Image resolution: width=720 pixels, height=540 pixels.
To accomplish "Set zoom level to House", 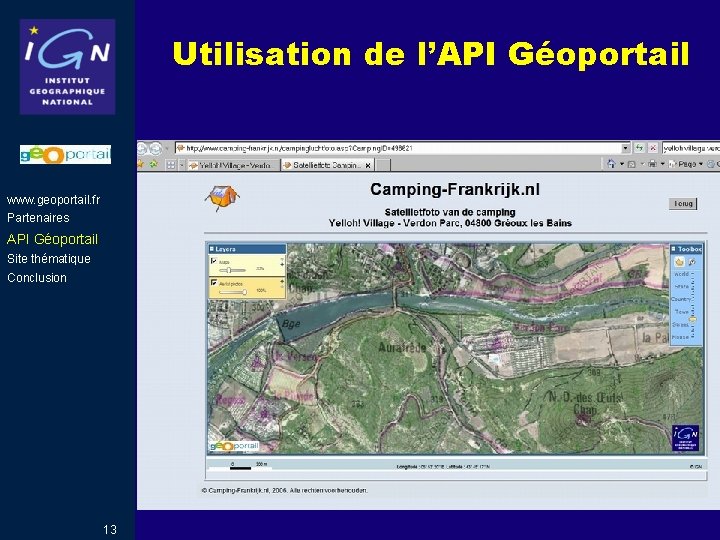I will [x=681, y=337].
